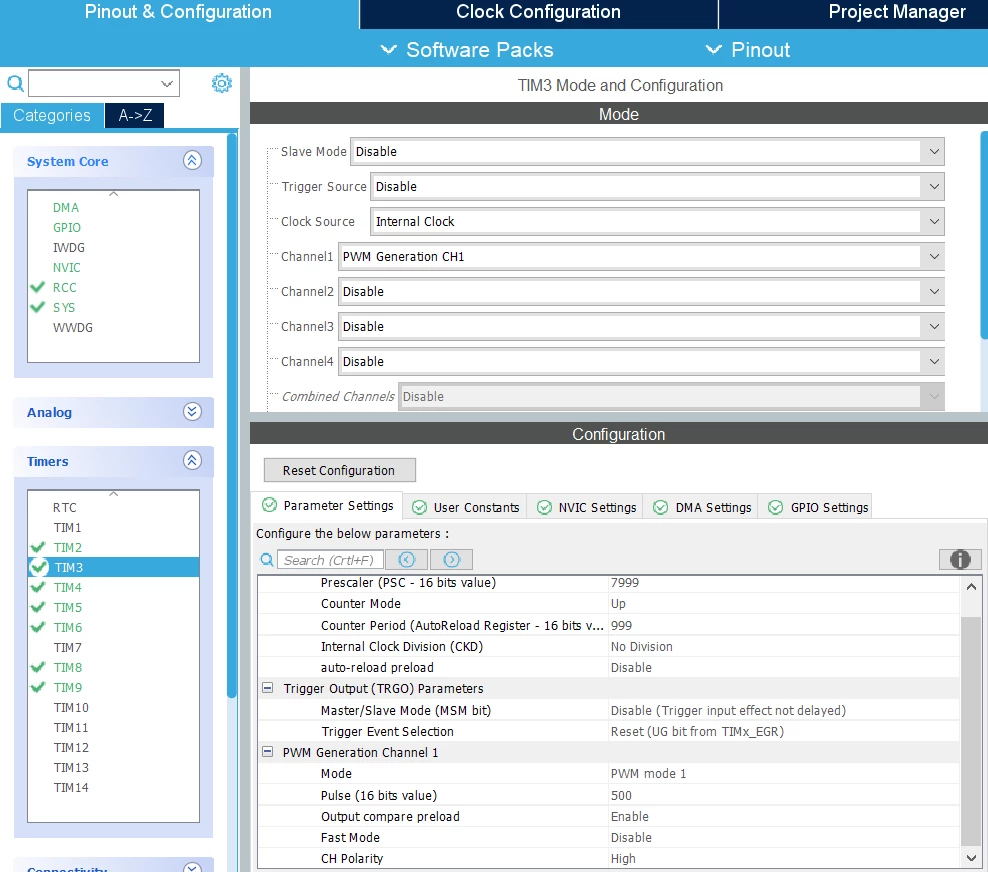Screen dimensions: 988x872
Task: Switch to A->Z sorting view
Action: pos(135,115)
